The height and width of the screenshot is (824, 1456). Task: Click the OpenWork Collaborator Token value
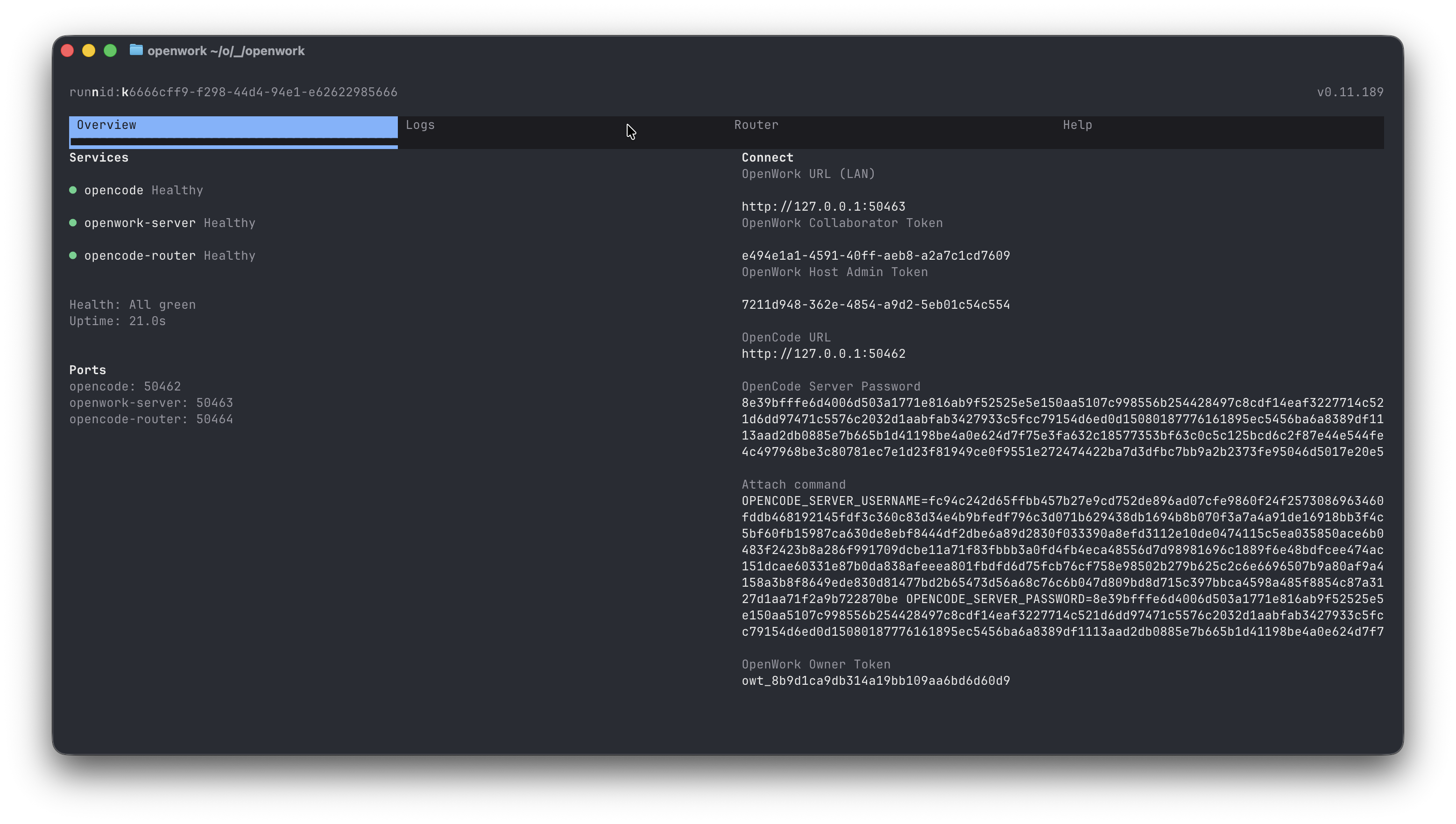pos(876,255)
